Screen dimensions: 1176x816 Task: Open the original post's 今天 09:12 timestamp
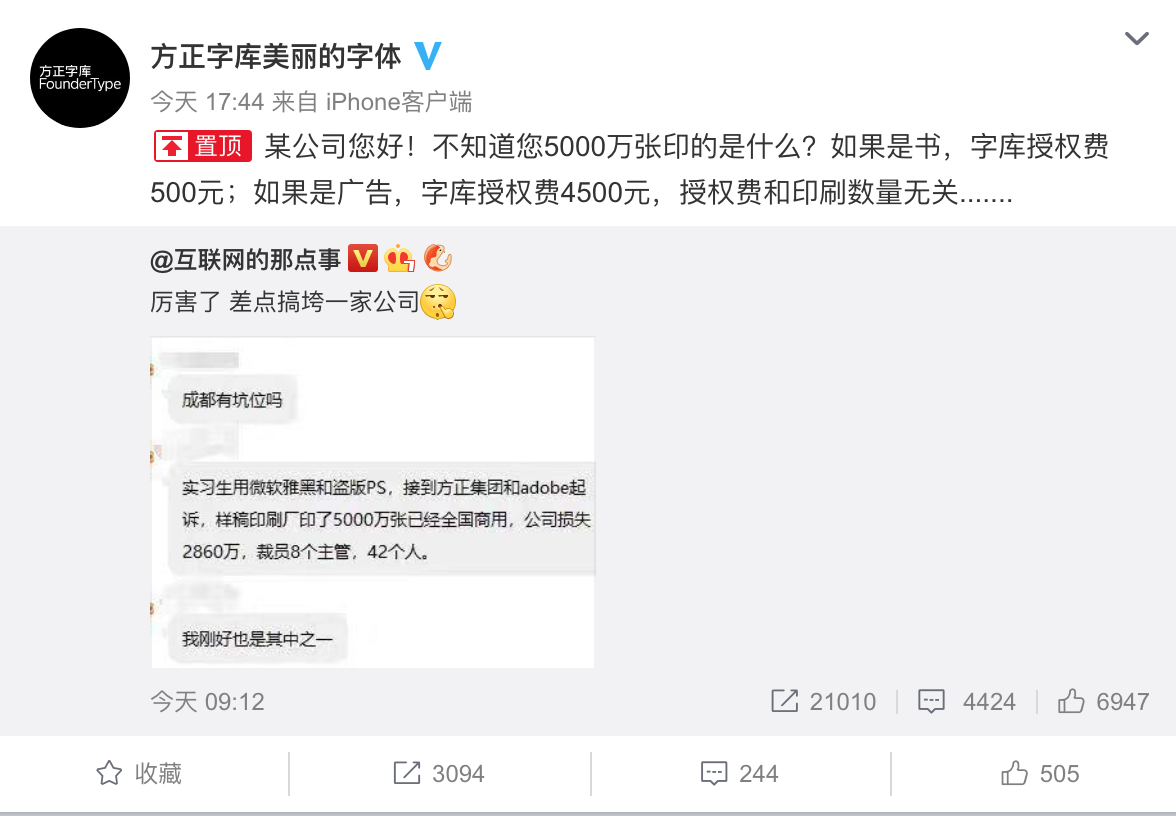[x=208, y=702]
